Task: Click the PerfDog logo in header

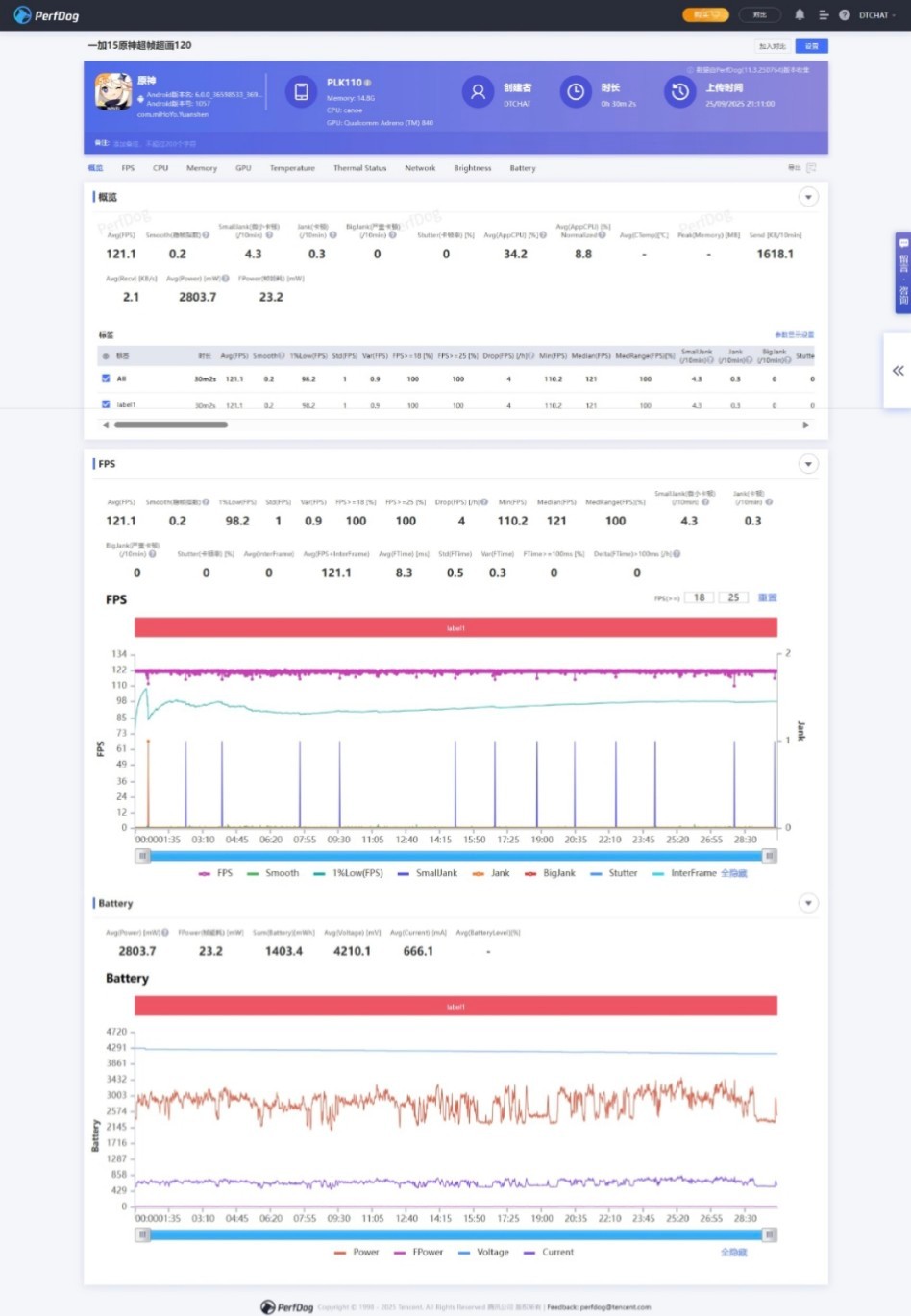Action: [x=46, y=15]
